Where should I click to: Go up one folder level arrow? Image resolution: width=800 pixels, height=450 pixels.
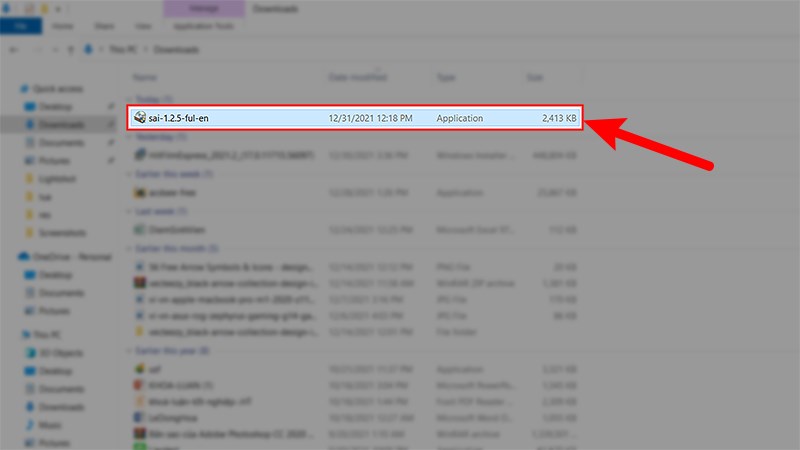point(71,49)
